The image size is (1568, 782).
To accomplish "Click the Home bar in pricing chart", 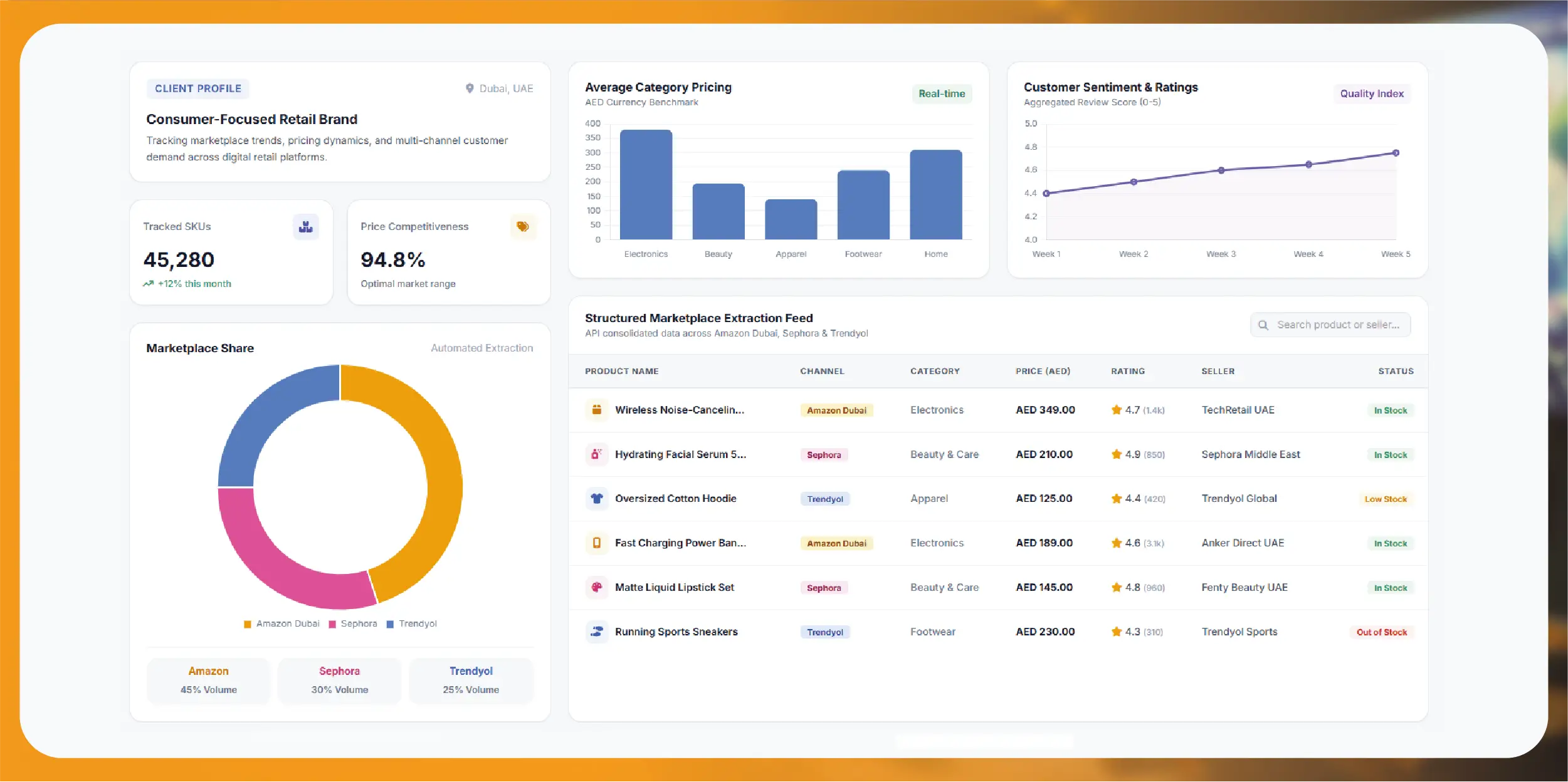I will pos(936,195).
